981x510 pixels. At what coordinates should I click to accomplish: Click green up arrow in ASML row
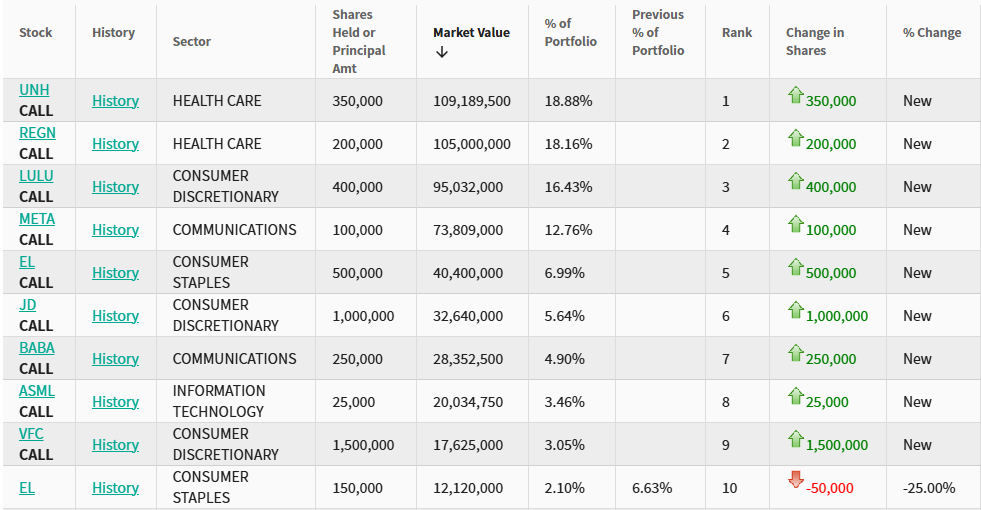coord(796,397)
